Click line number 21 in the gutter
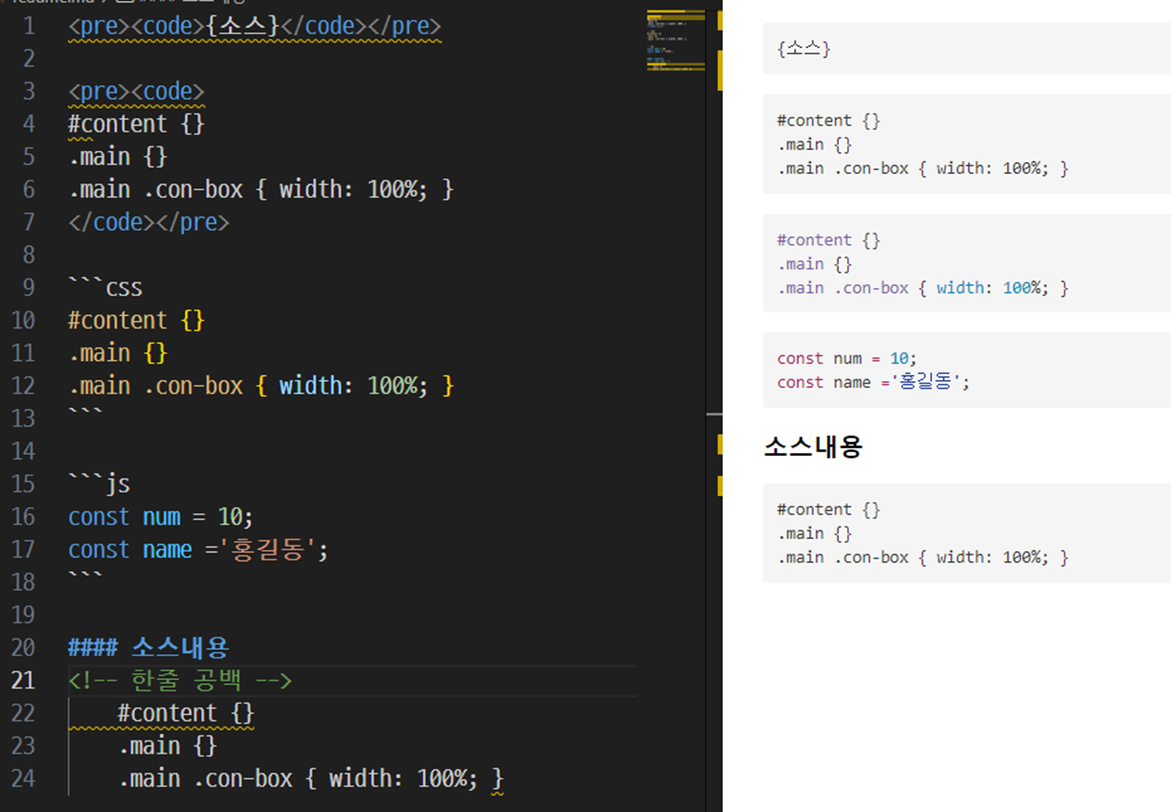Screen dimensions: 1171x812 pyautogui.click(x=23, y=681)
